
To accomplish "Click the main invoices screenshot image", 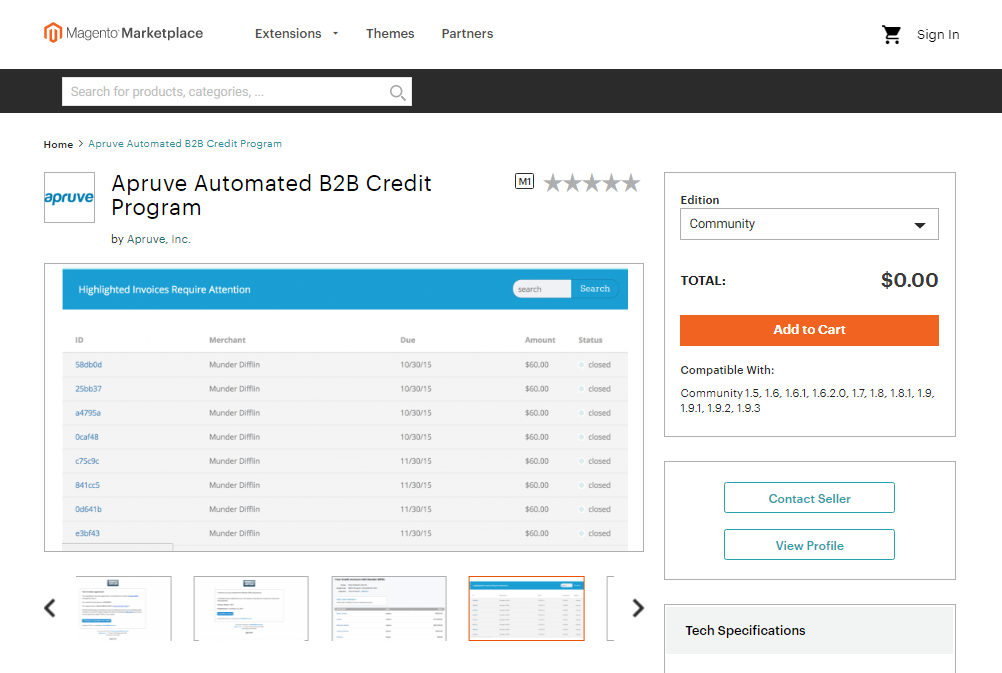I will point(344,408).
